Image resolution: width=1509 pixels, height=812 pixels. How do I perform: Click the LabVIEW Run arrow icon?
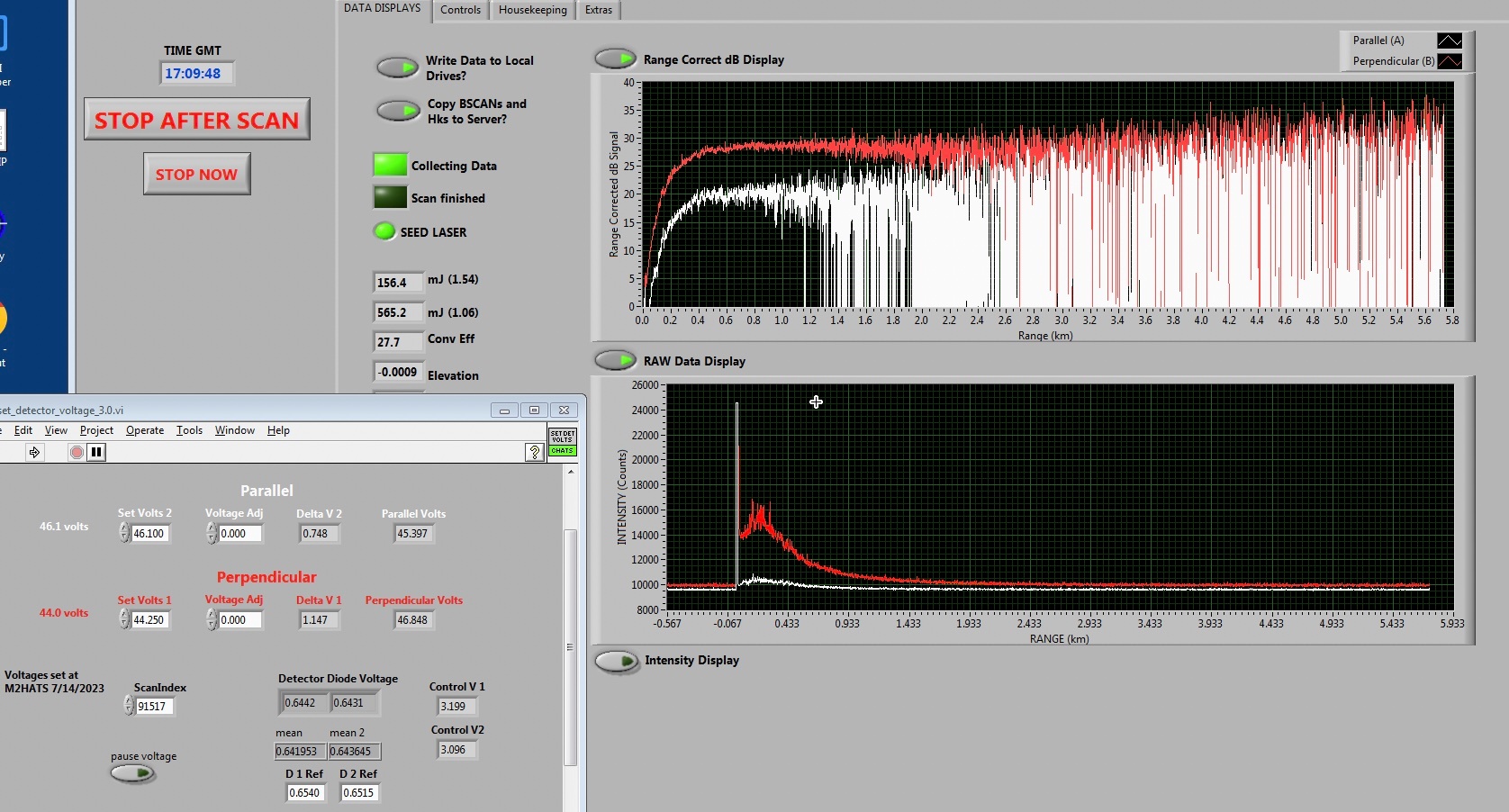[x=34, y=452]
